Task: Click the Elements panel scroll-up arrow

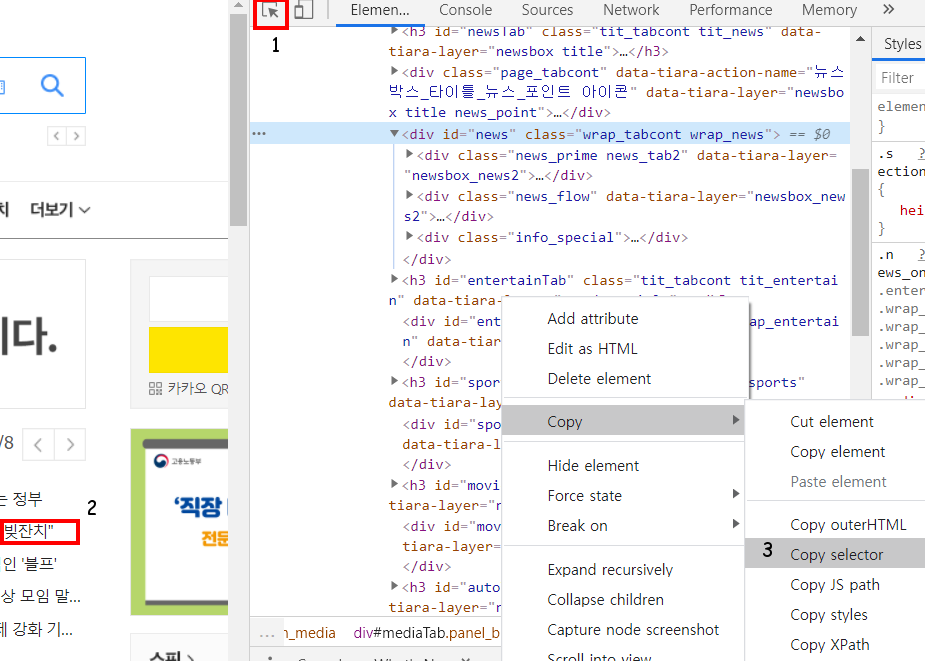Action: (860, 39)
